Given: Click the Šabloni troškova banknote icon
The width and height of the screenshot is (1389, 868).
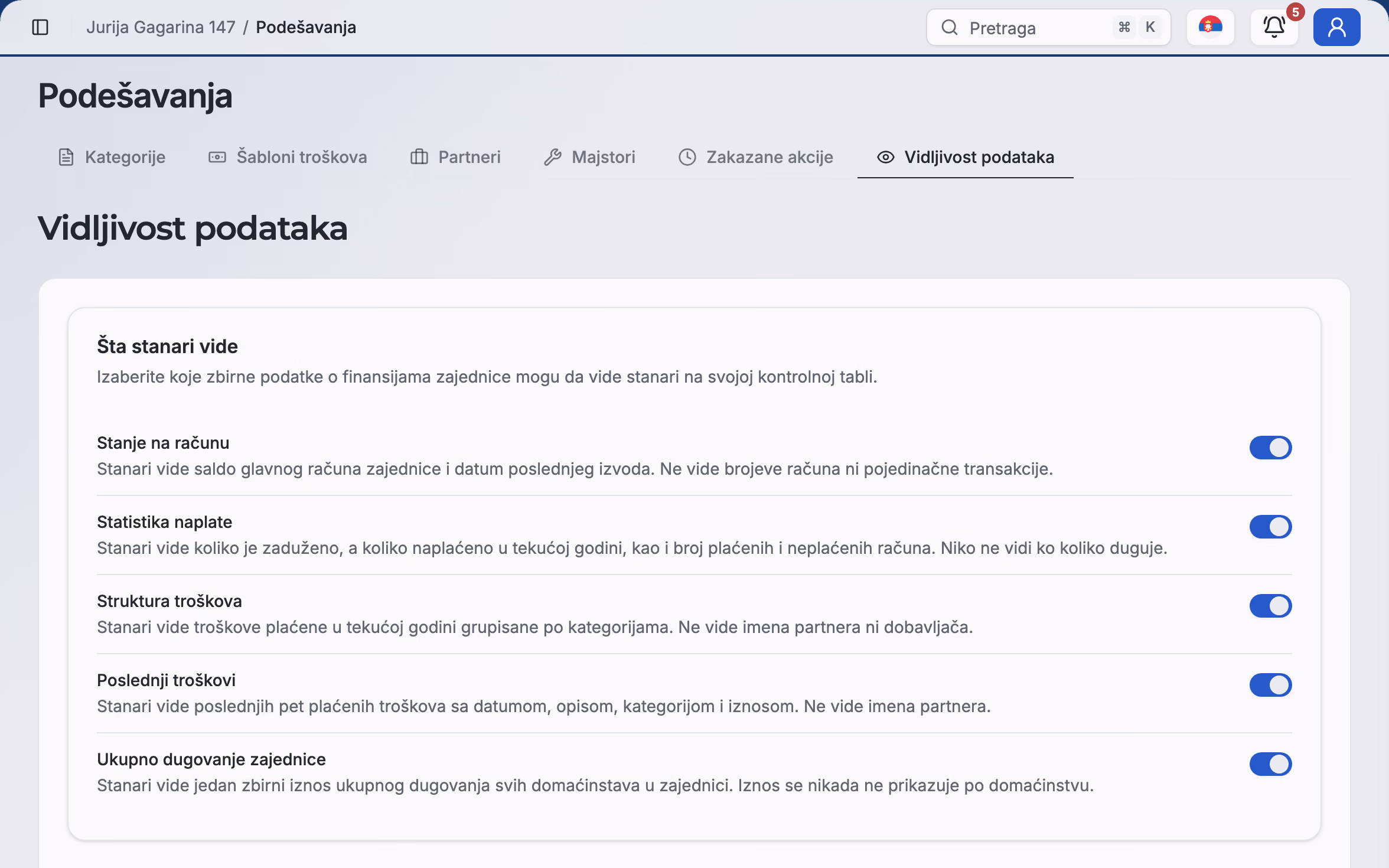Looking at the screenshot, I should point(217,157).
